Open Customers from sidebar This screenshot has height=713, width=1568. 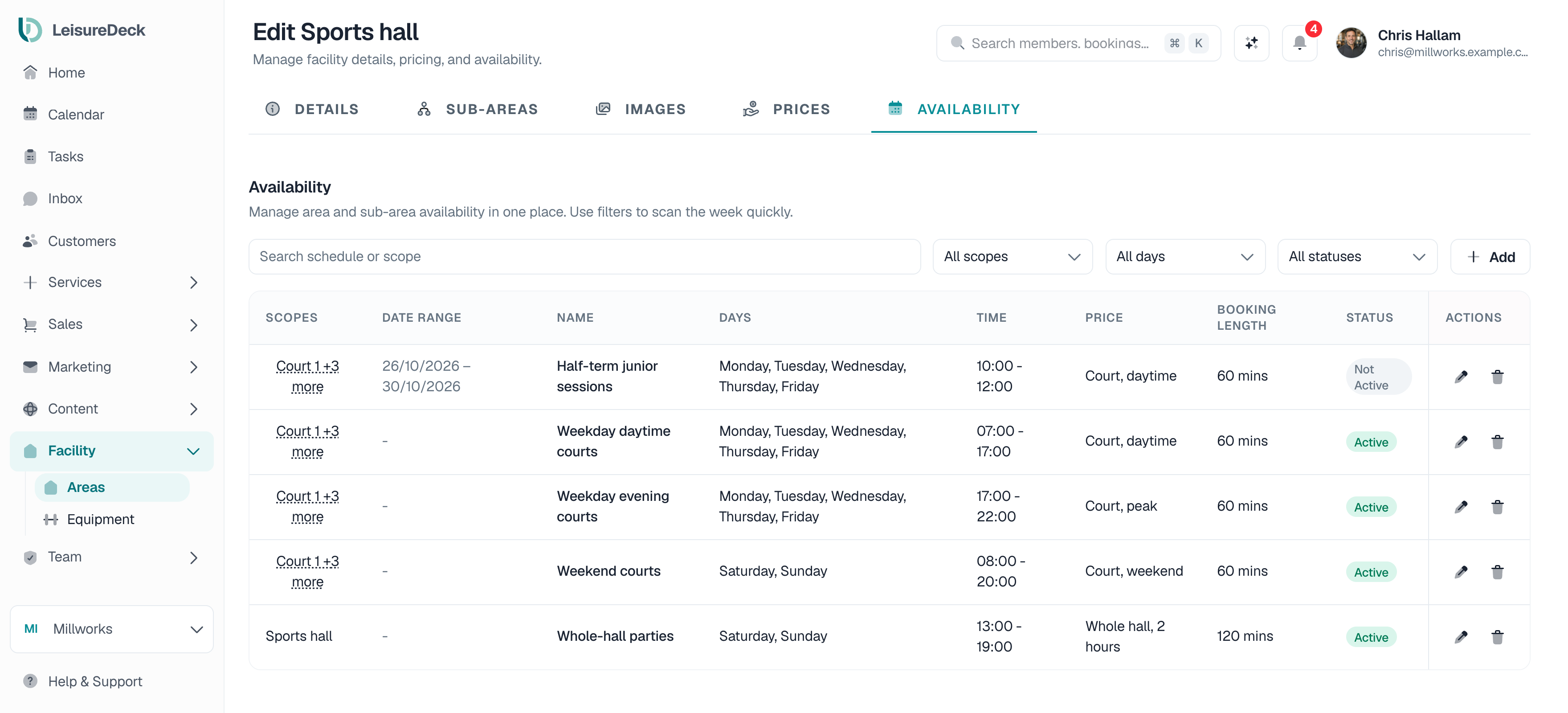[111, 241]
